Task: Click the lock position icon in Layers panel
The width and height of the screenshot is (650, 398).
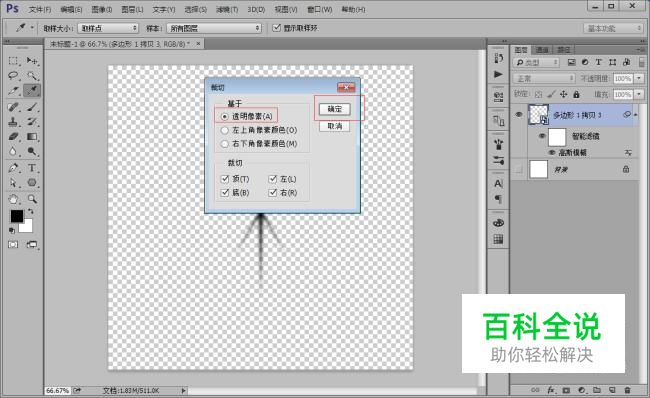Action: (563, 95)
